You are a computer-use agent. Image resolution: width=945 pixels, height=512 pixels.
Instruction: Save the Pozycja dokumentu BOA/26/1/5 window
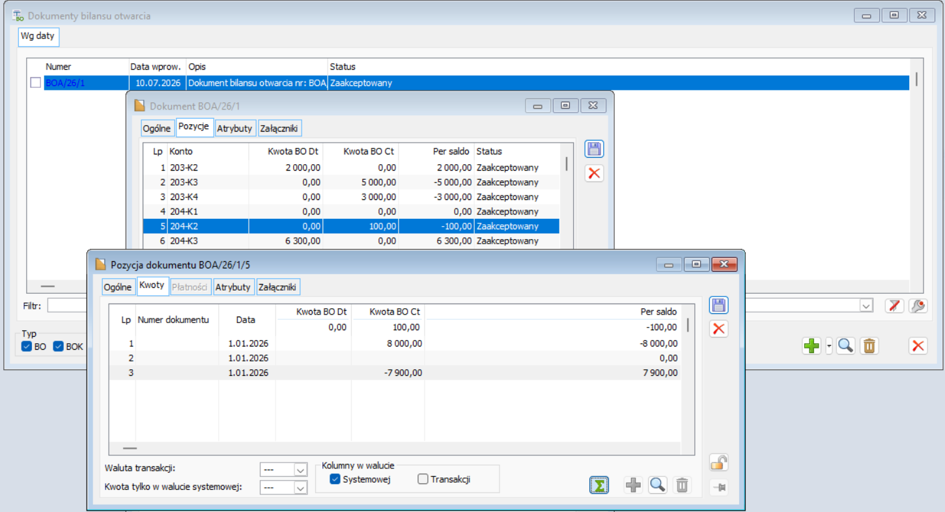click(718, 305)
